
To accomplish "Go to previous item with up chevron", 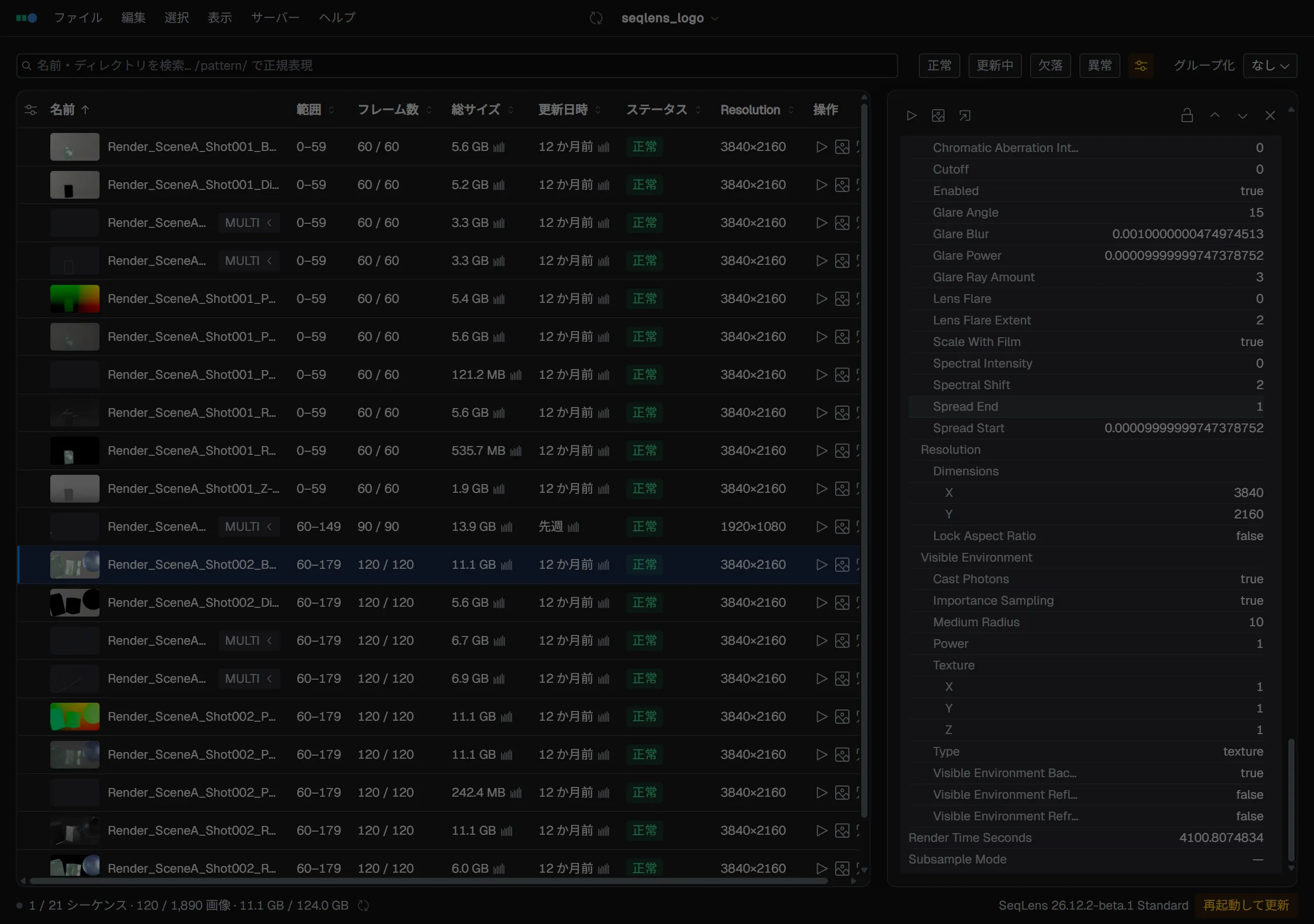I will tap(1214, 115).
